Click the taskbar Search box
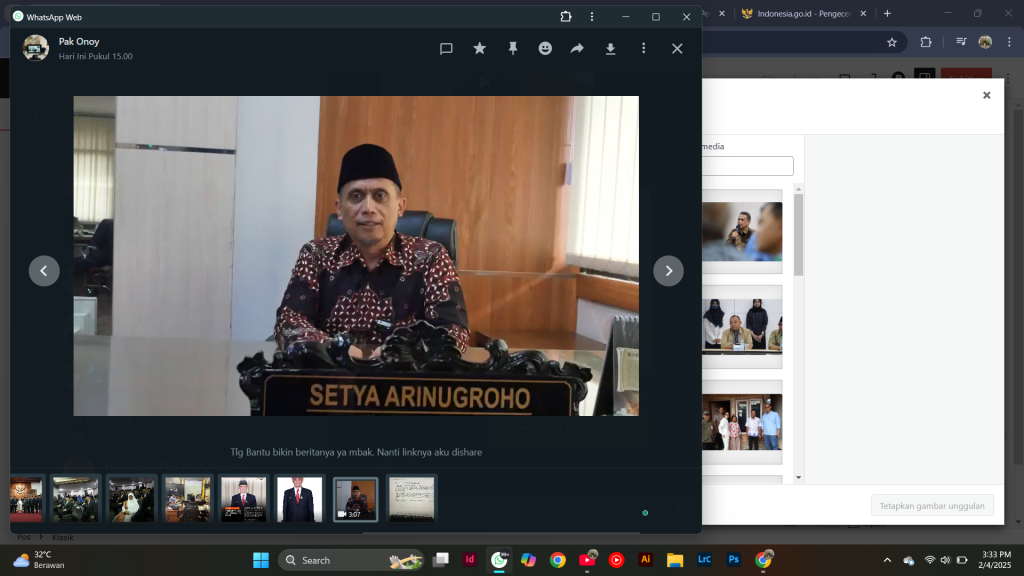Image resolution: width=1024 pixels, height=576 pixels. point(351,560)
